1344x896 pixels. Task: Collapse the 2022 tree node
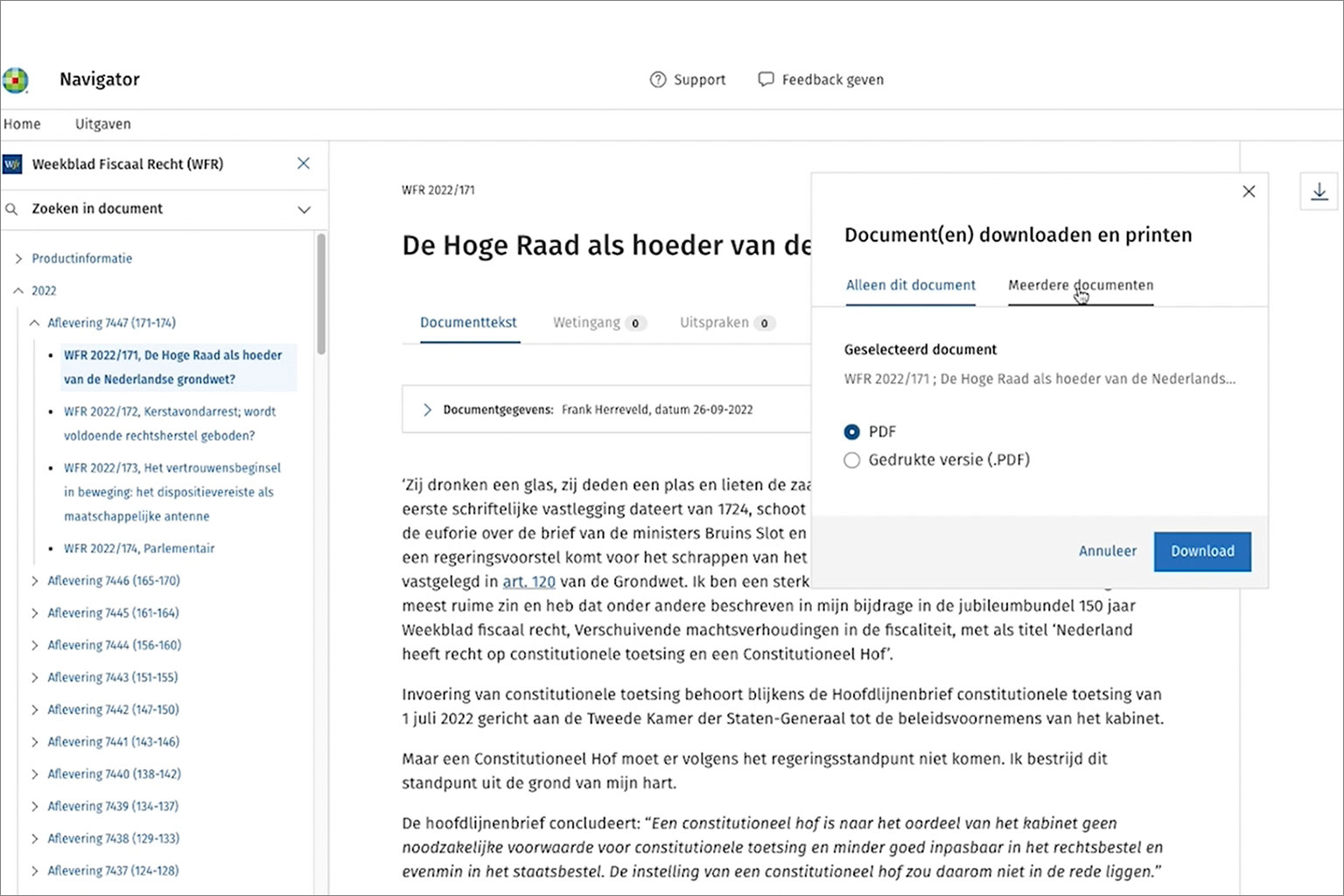point(18,291)
